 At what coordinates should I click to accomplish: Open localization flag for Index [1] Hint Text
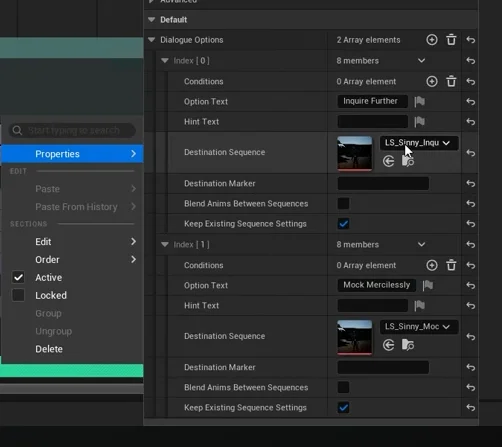419,305
